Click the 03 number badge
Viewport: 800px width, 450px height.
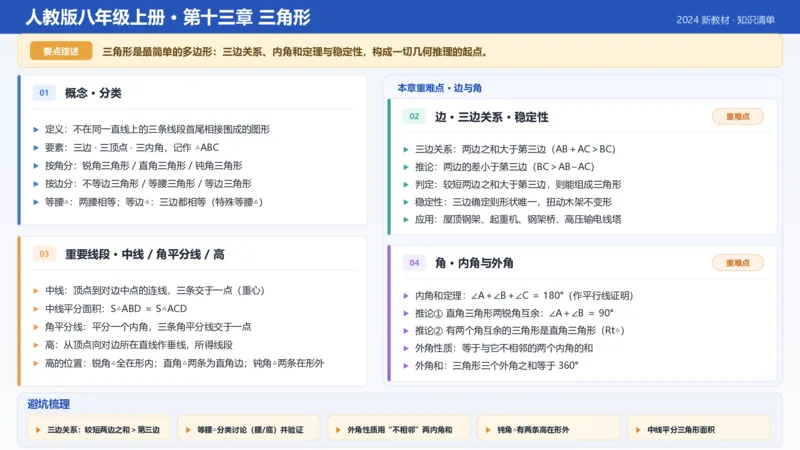tap(44, 254)
